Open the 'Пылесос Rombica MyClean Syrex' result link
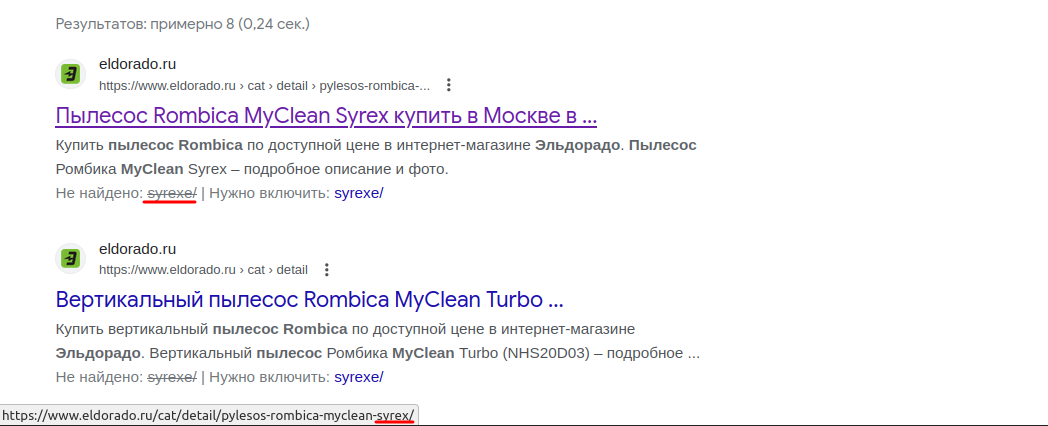 pos(326,116)
